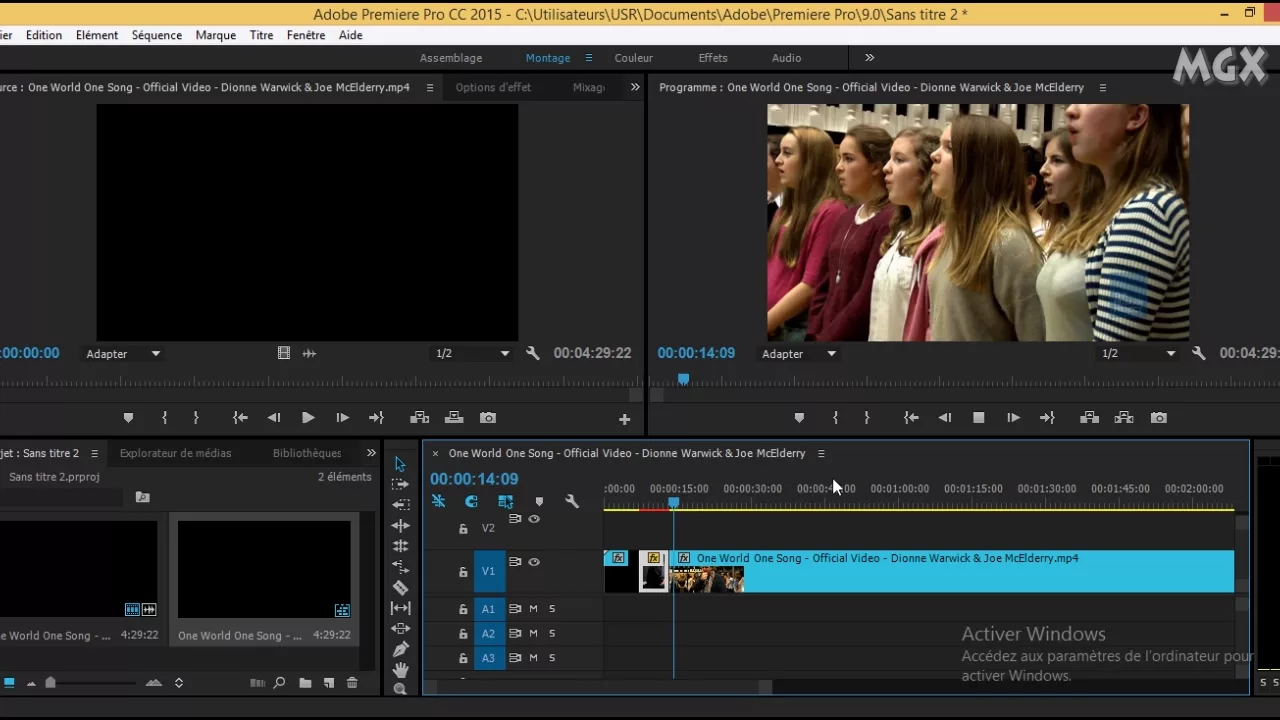Click Extract button in Program monitor
The height and width of the screenshot is (720, 1280).
tap(1124, 418)
